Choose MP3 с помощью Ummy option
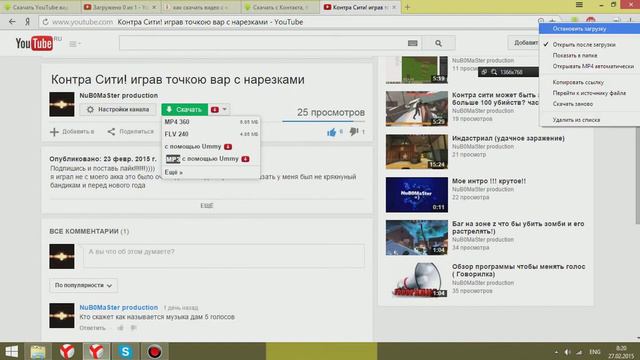640x360 pixels. [x=211, y=159]
